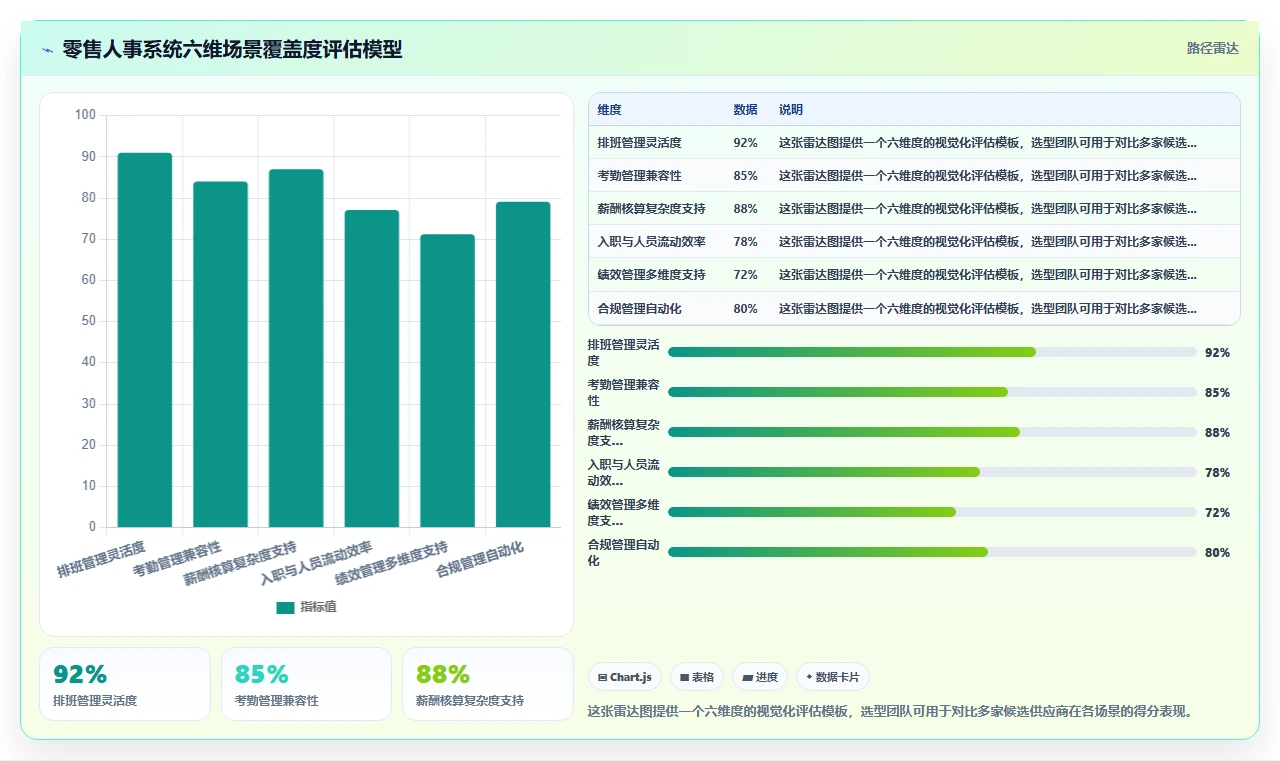The image size is (1280, 761).
Task: Select the 合规管理自动化 table row name
Action: pyautogui.click(x=639, y=309)
